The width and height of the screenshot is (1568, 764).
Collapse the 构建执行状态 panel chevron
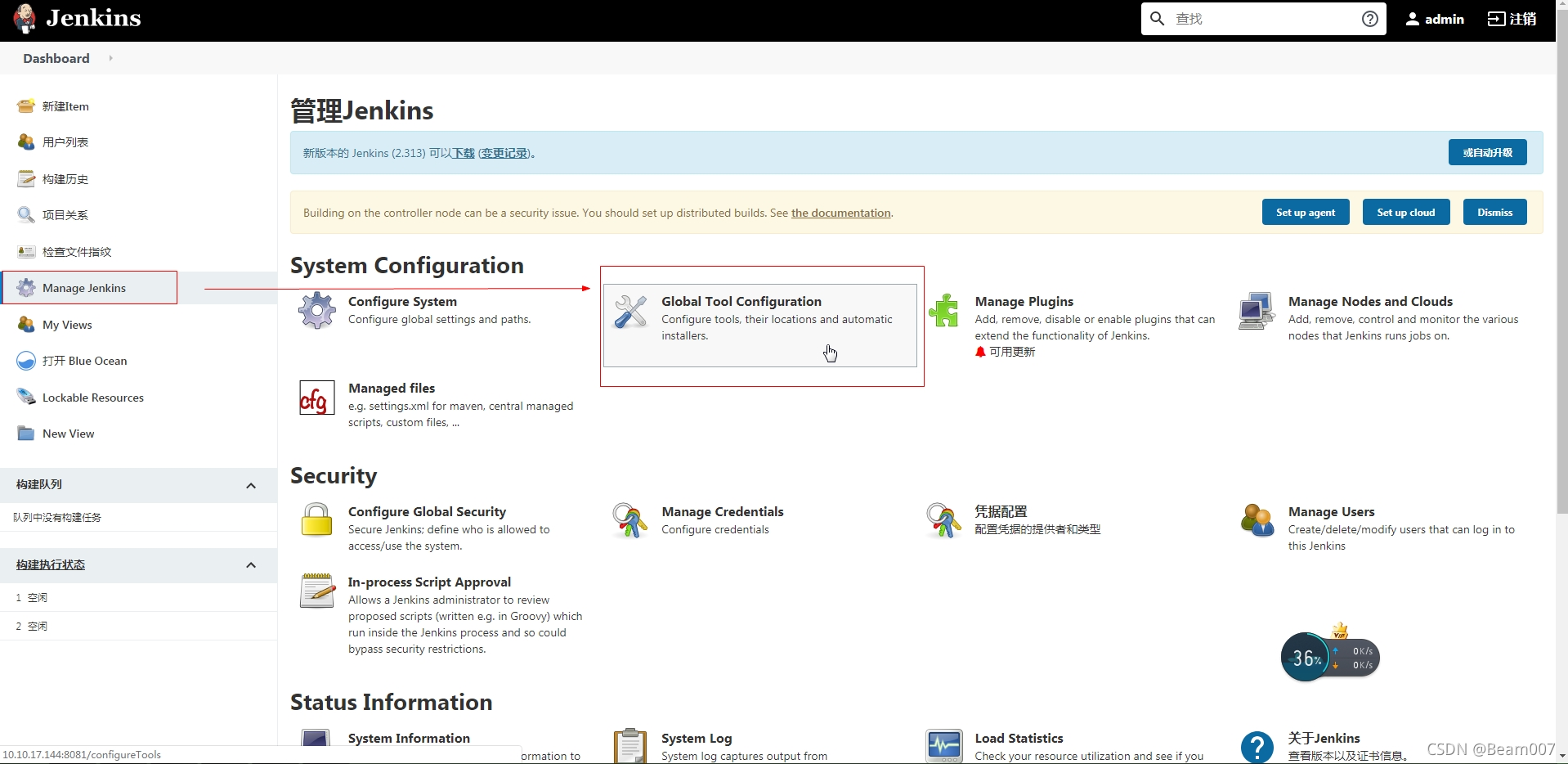pyautogui.click(x=251, y=565)
